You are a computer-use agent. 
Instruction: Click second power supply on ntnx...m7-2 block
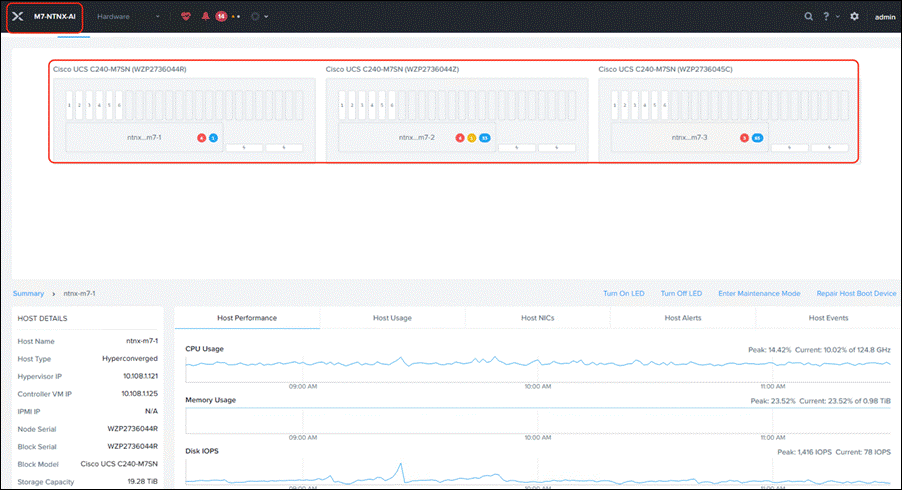coord(557,148)
